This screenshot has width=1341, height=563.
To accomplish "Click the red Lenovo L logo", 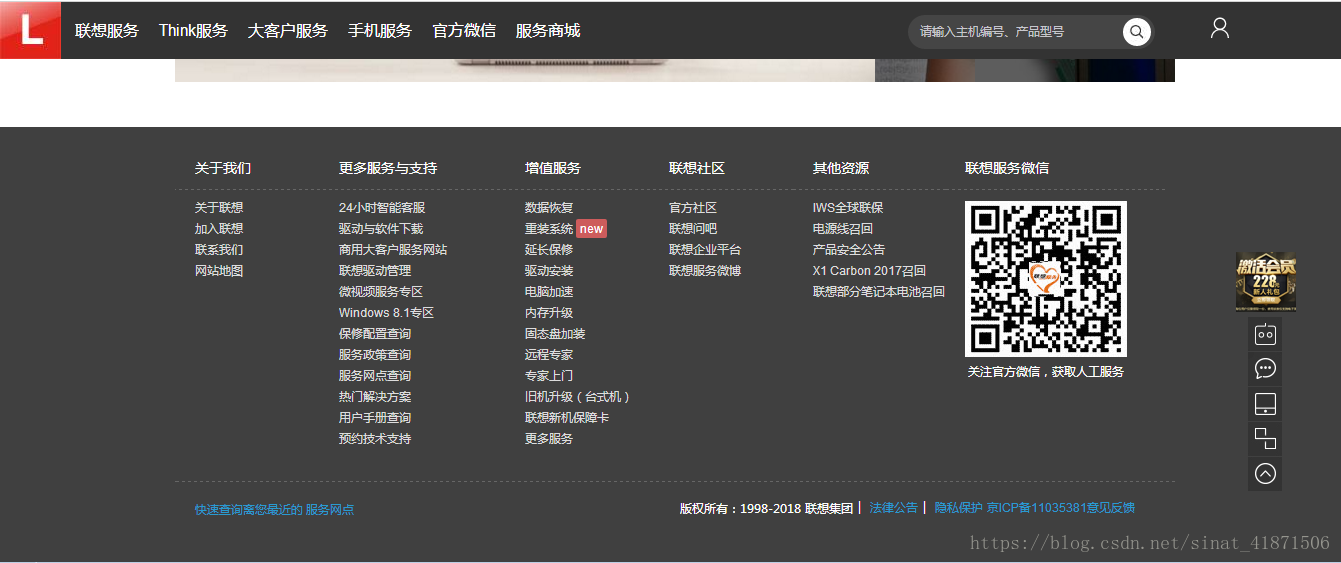I will point(30,30).
